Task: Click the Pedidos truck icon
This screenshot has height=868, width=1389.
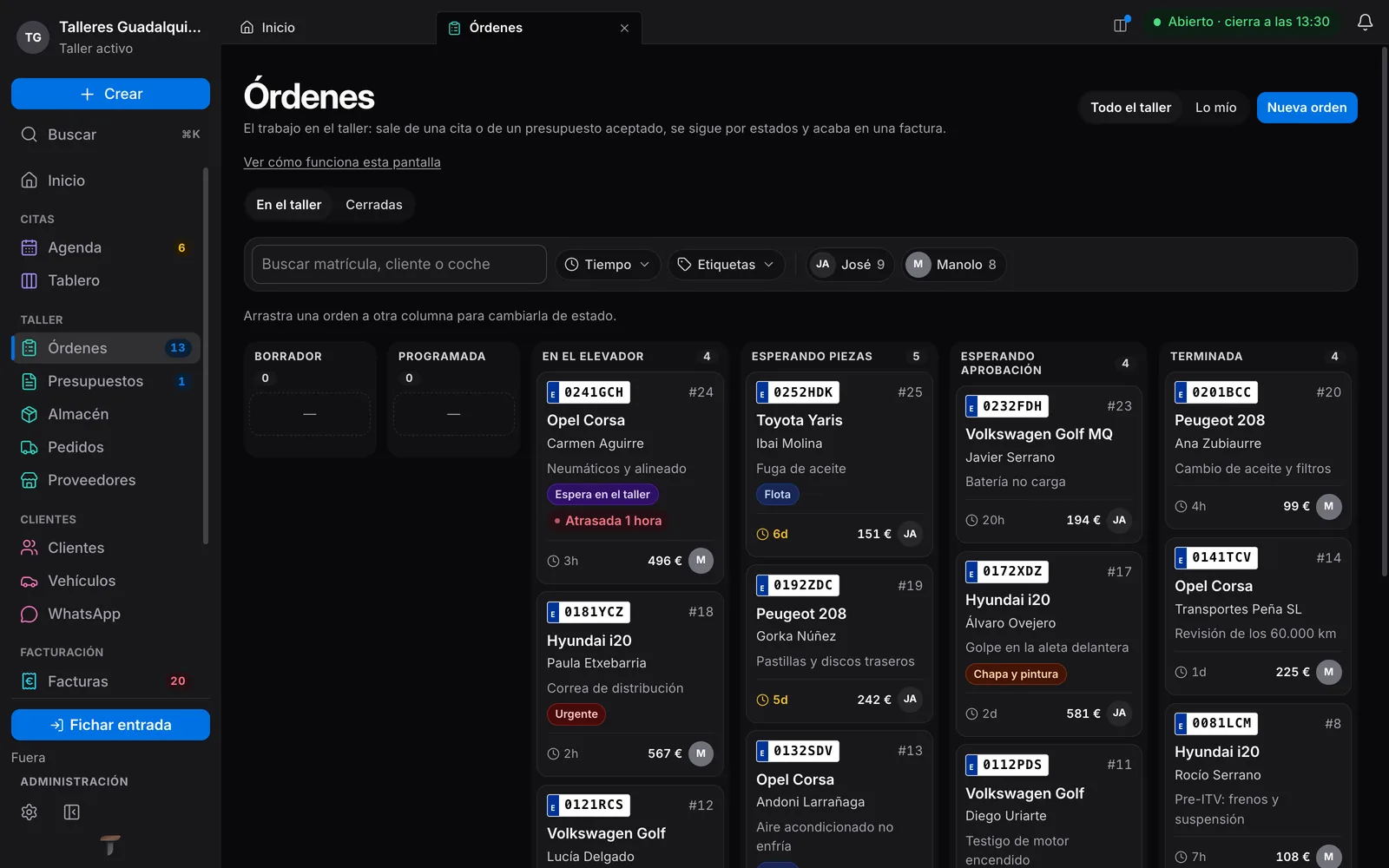Action: click(30, 447)
